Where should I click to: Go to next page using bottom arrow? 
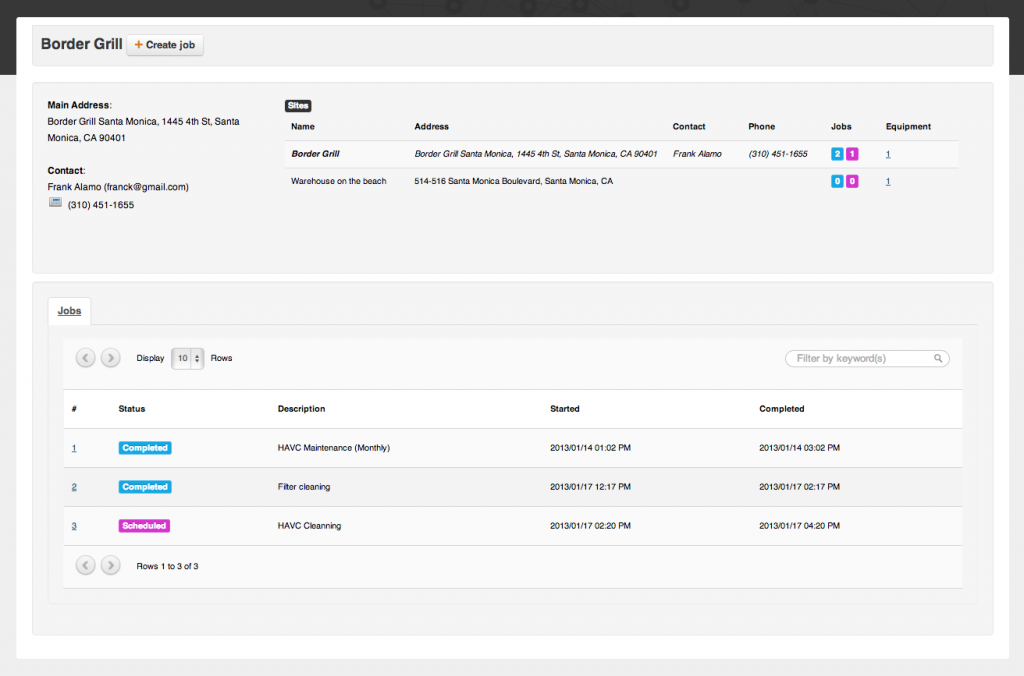110,565
